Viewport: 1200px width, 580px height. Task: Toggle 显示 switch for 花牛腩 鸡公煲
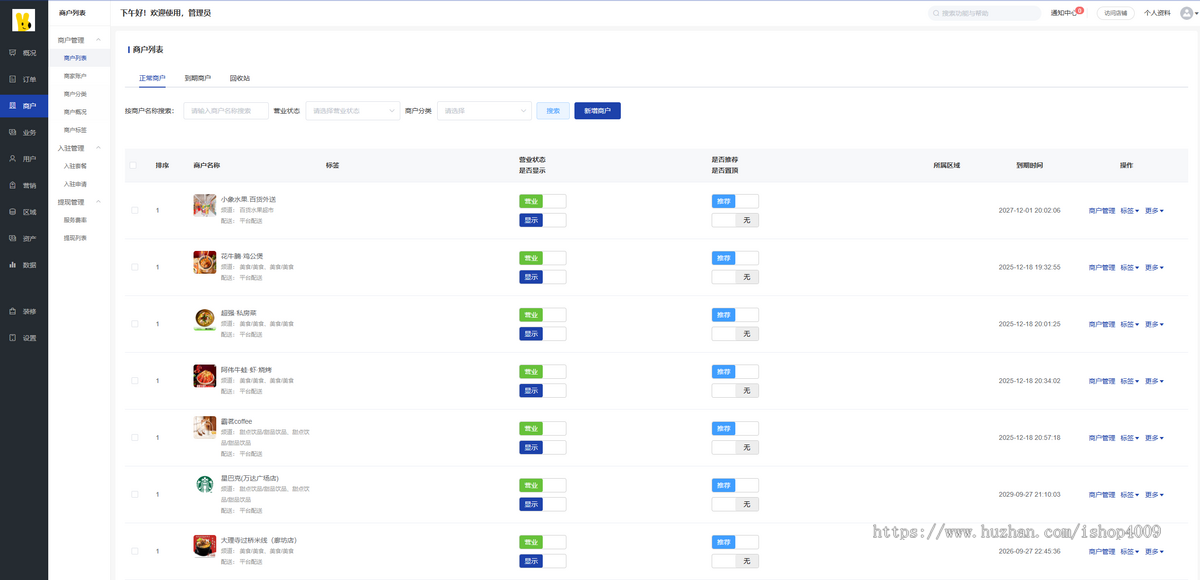(x=543, y=277)
